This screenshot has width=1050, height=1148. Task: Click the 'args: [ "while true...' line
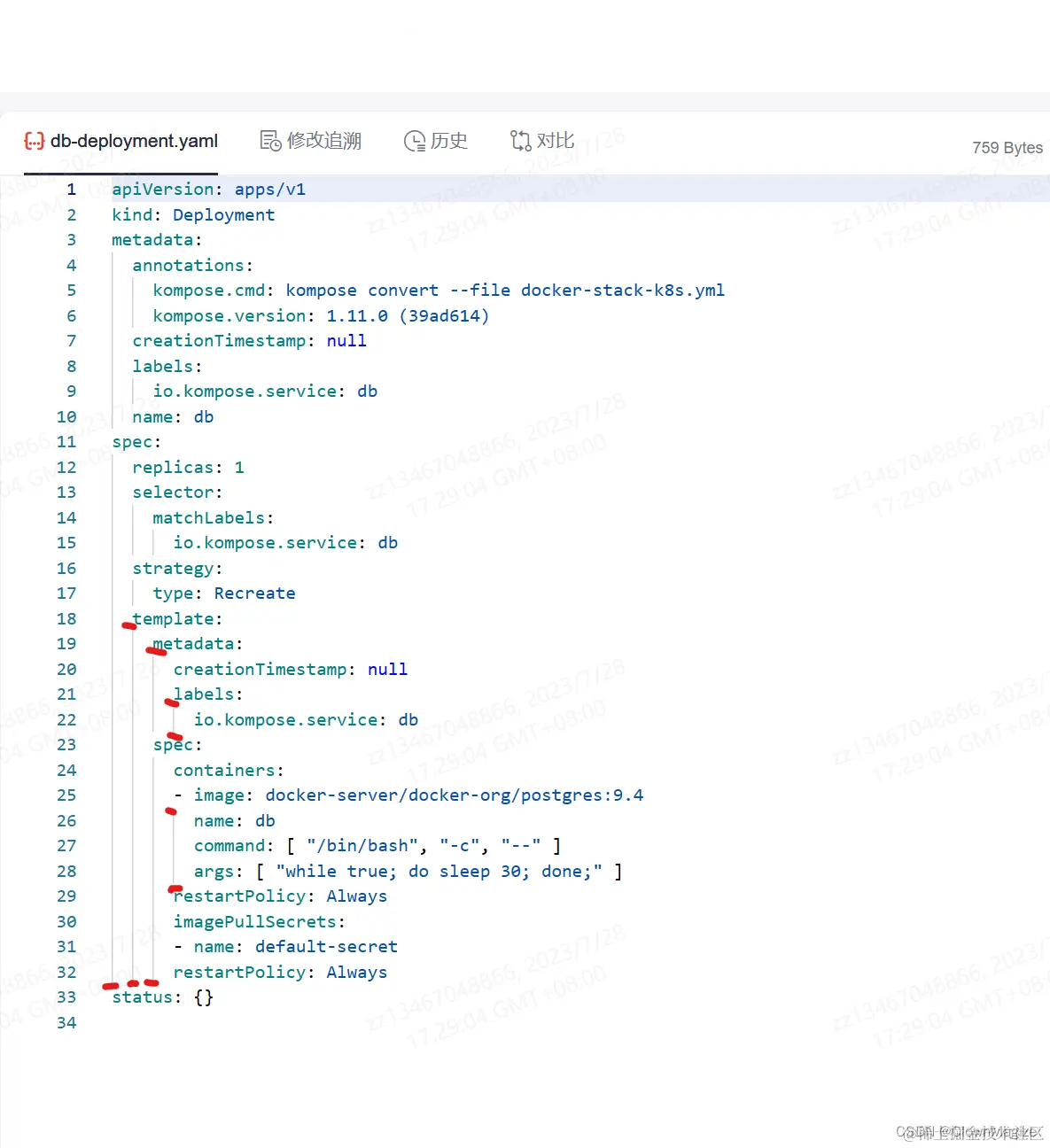point(408,872)
